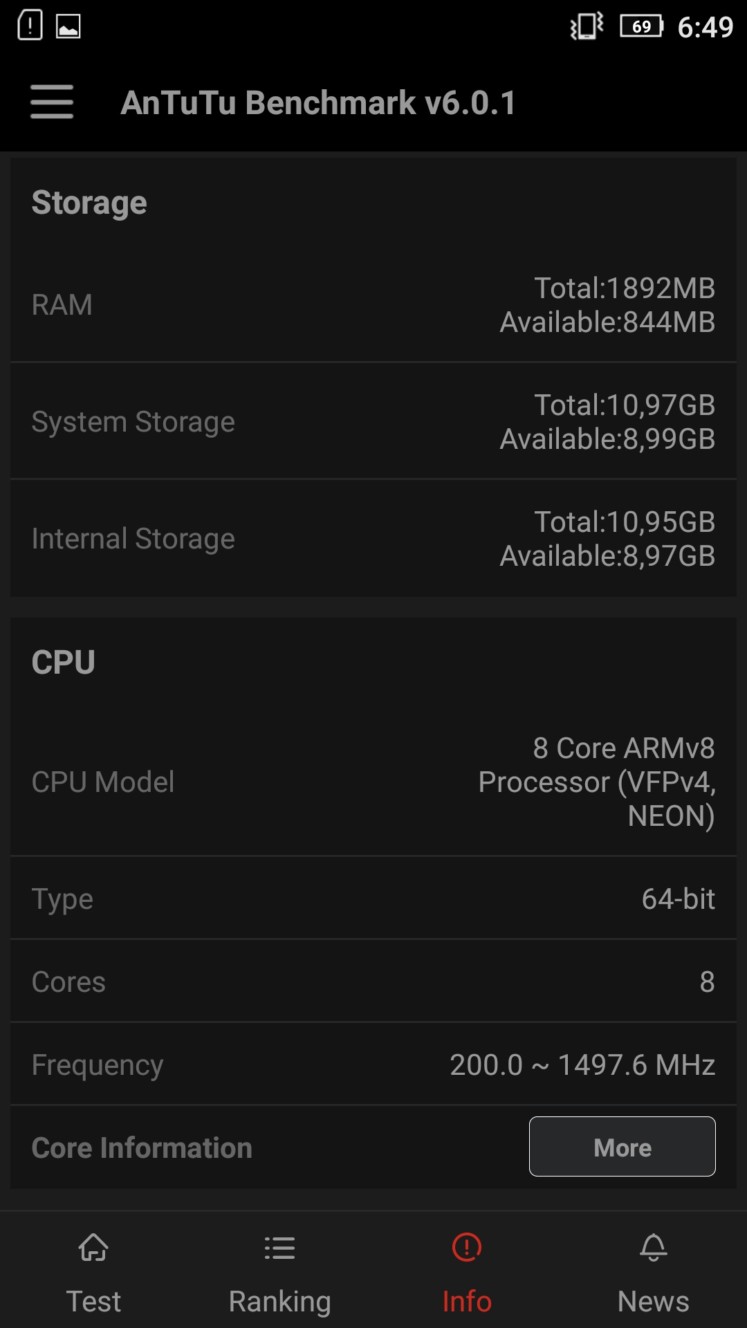This screenshot has height=1328, width=747.
Task: Select the RAM storage row
Action: coord(373,304)
